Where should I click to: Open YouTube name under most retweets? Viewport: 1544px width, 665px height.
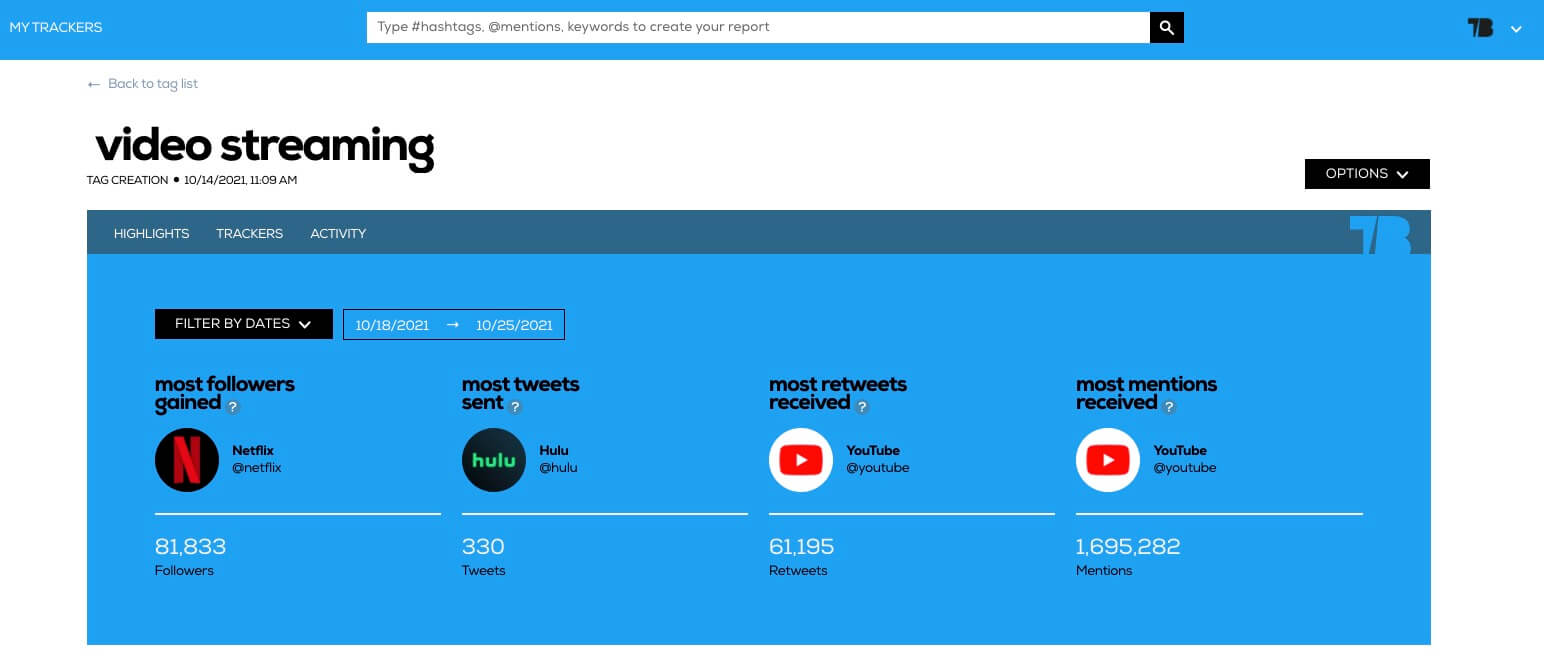pos(873,450)
